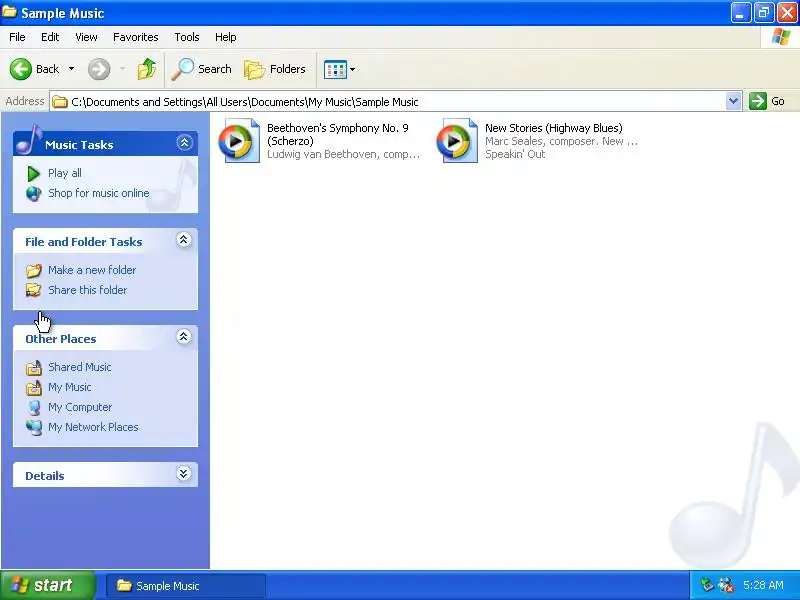
Task: Toggle the Folders pane button
Action: click(x=275, y=69)
